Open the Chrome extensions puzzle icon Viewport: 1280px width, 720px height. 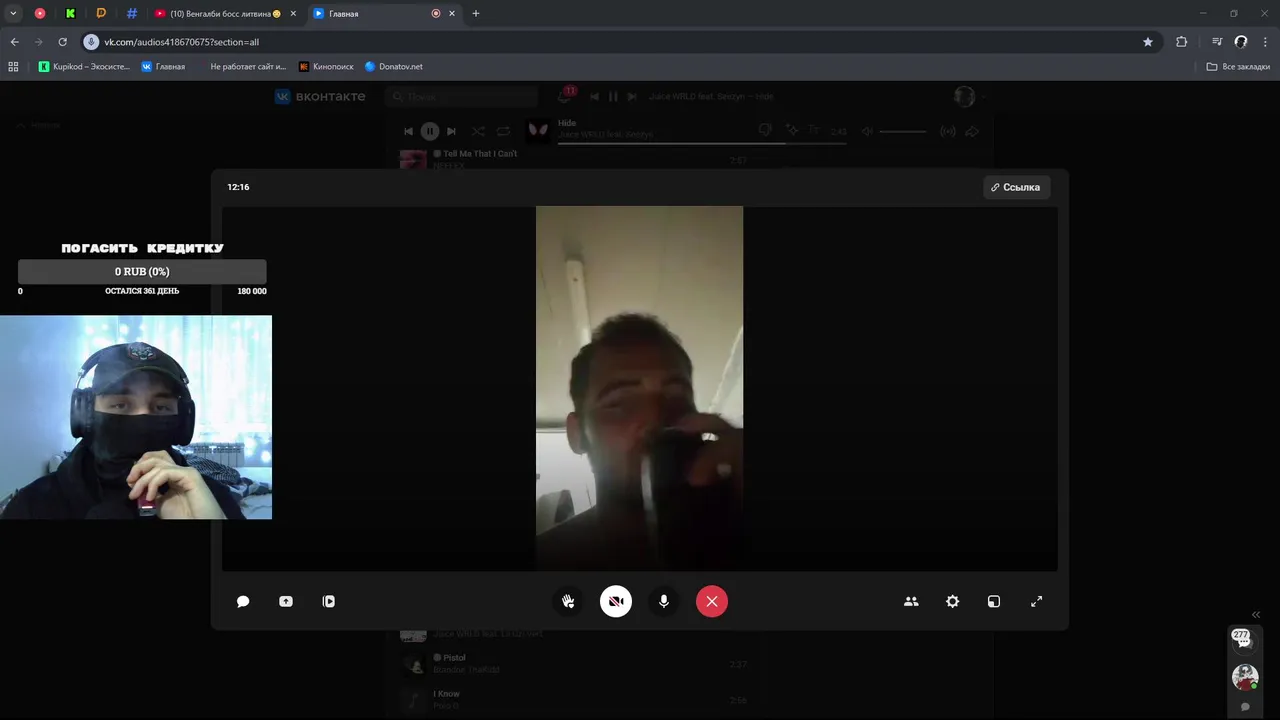tap(1182, 42)
